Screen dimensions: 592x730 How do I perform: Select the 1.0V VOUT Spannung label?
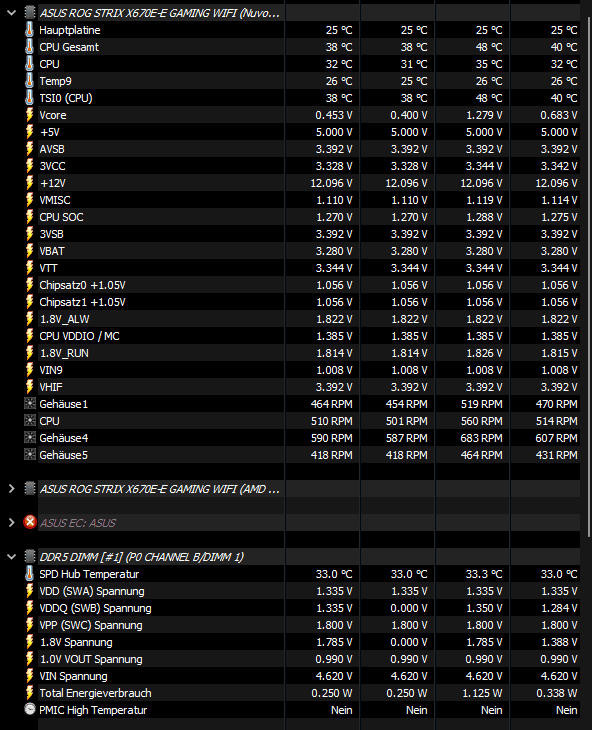[x=91, y=659]
